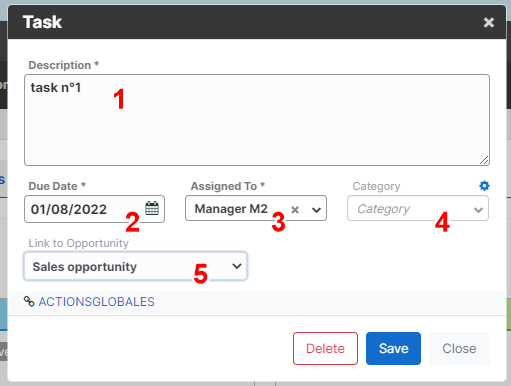
Task: Open category settings via gear icon
Action: [x=484, y=186]
